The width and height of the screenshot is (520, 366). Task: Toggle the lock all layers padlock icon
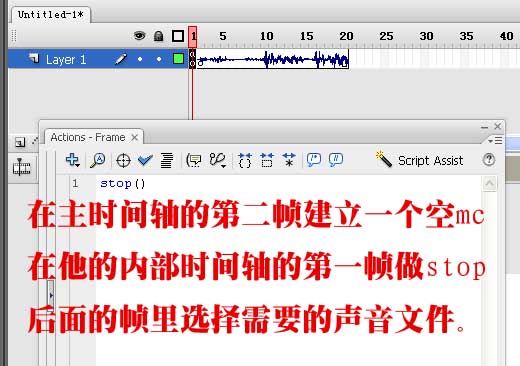(159, 36)
